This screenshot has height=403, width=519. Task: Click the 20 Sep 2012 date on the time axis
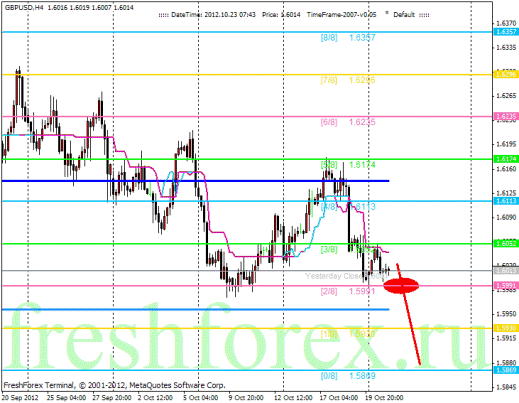(20, 398)
